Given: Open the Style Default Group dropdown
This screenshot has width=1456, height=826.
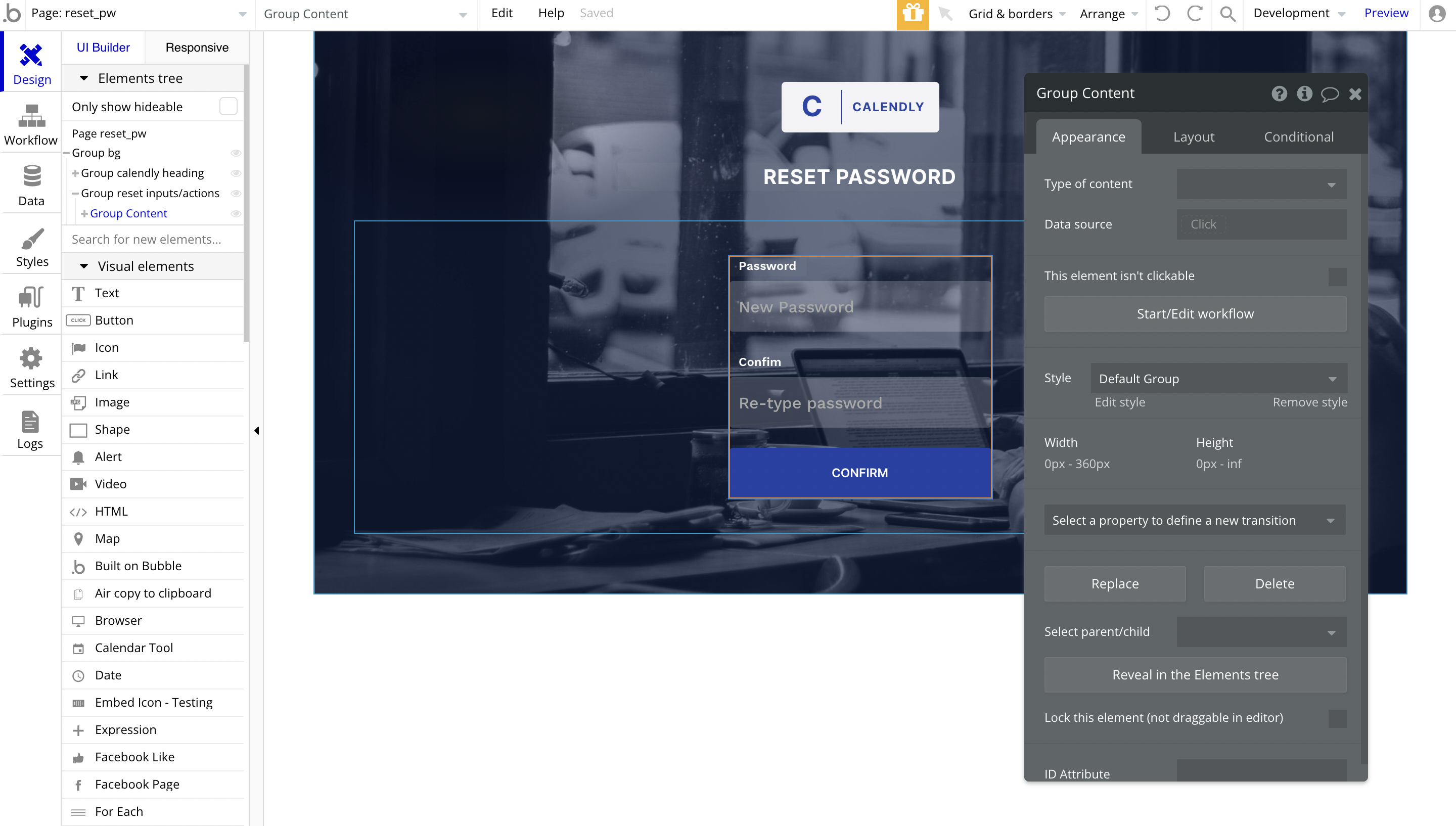Looking at the screenshot, I should [1218, 379].
